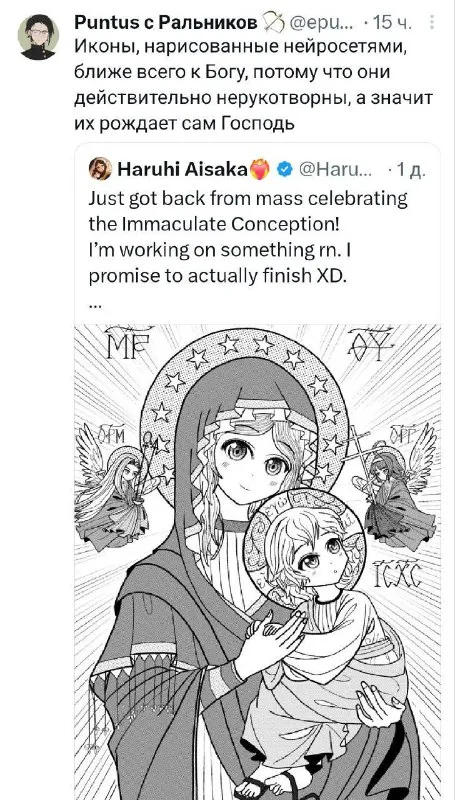Viewport: 455px width, 800px height.
Task: Click the blue verified badge beside Haruhi Aisaka
Action: pyautogui.click(x=284, y=169)
